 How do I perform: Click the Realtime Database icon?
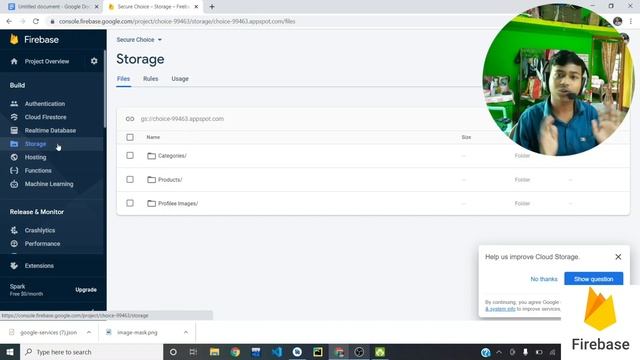[x=14, y=131]
